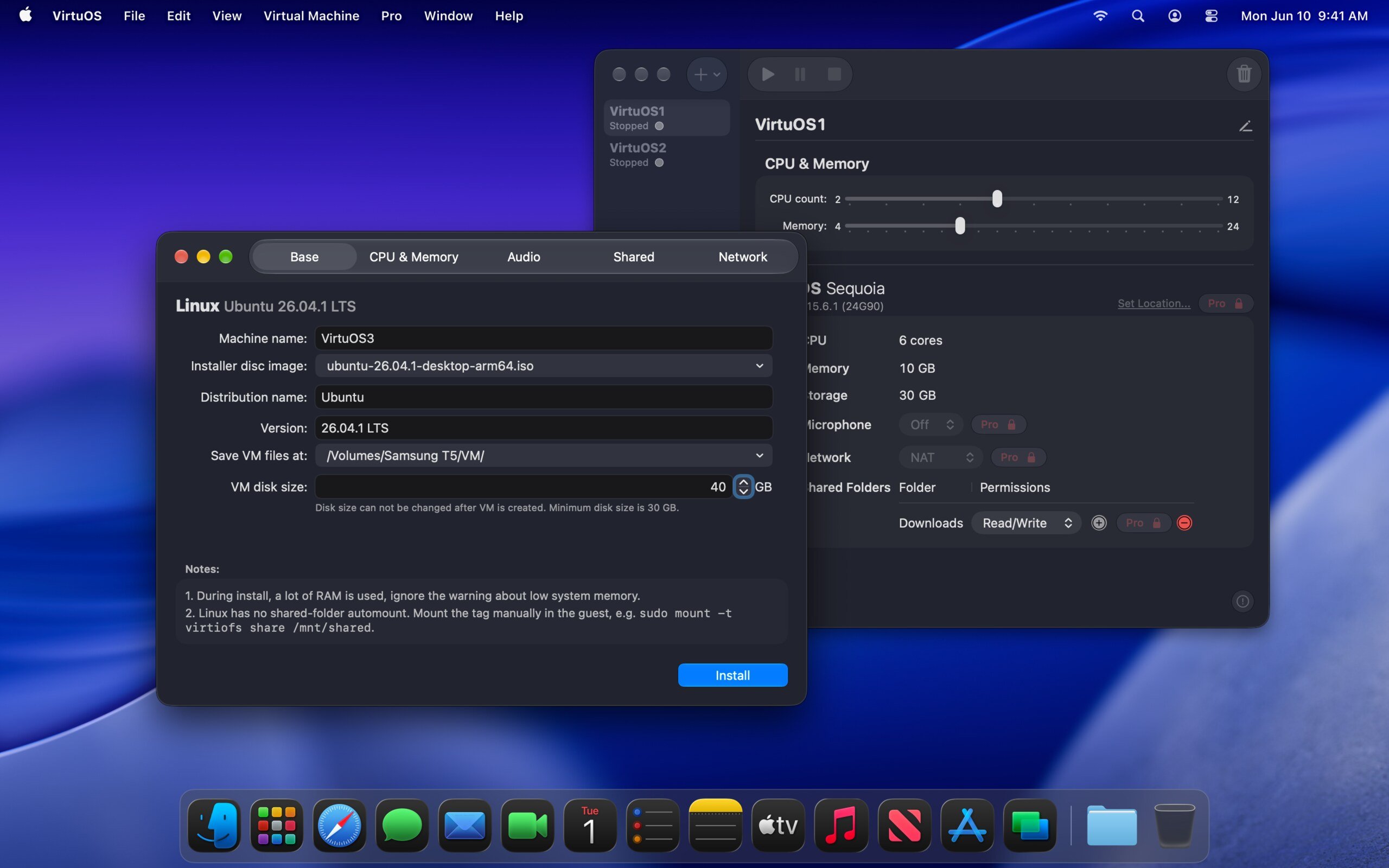Click the VM disk size stepper arrows
This screenshot has height=868, width=1389.
pos(743,487)
